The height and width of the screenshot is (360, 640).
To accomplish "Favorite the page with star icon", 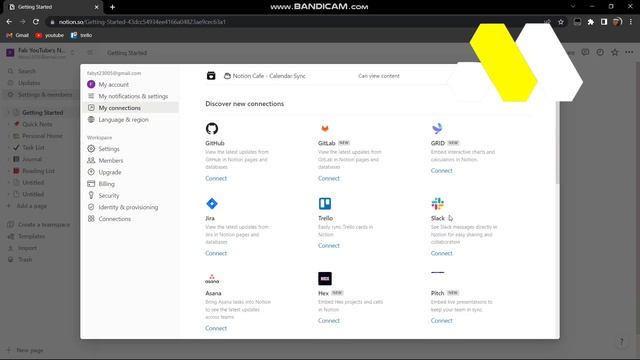I will [x=615, y=52].
